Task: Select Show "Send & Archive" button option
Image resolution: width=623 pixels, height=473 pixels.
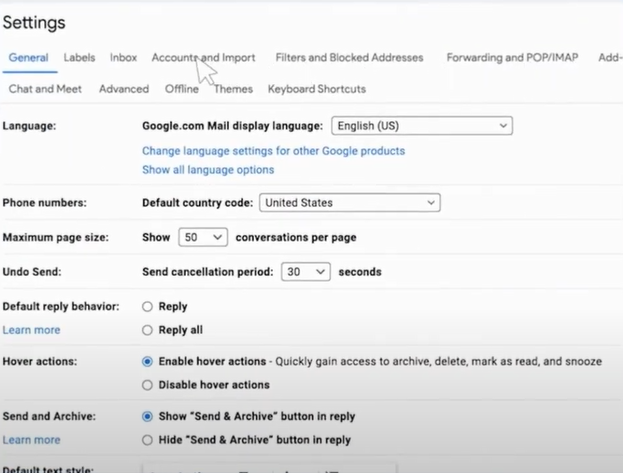Action: click(147, 417)
